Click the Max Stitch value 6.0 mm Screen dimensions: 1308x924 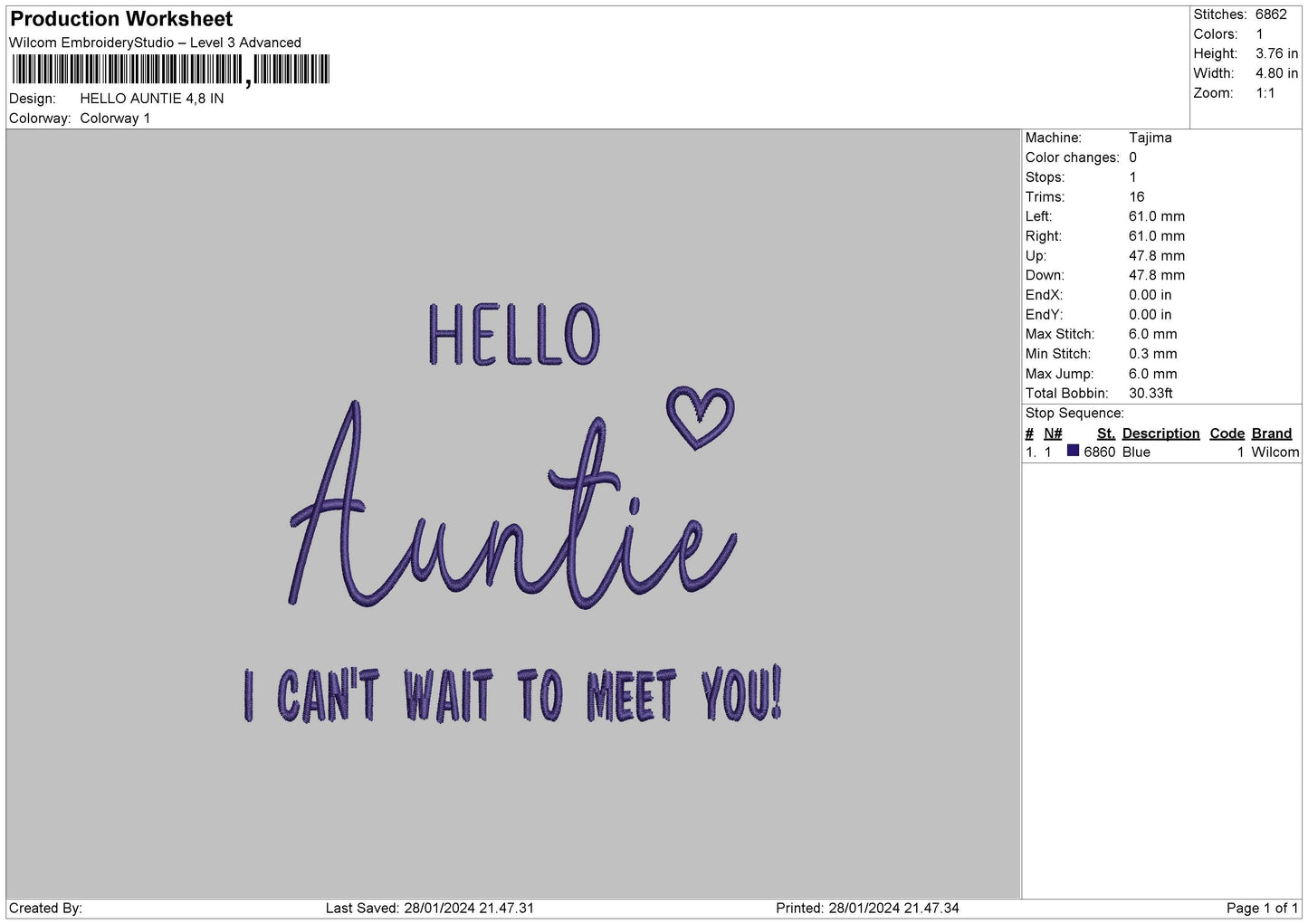[x=1152, y=334]
